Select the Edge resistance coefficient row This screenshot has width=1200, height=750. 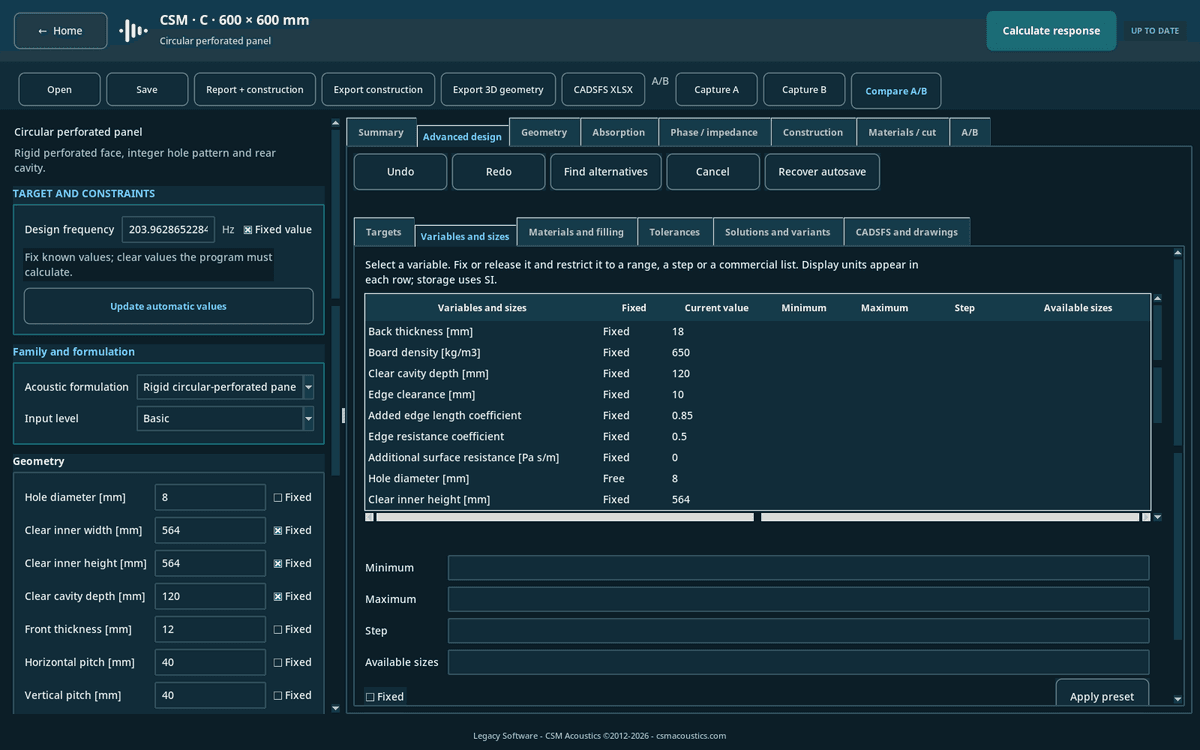tap(758, 437)
